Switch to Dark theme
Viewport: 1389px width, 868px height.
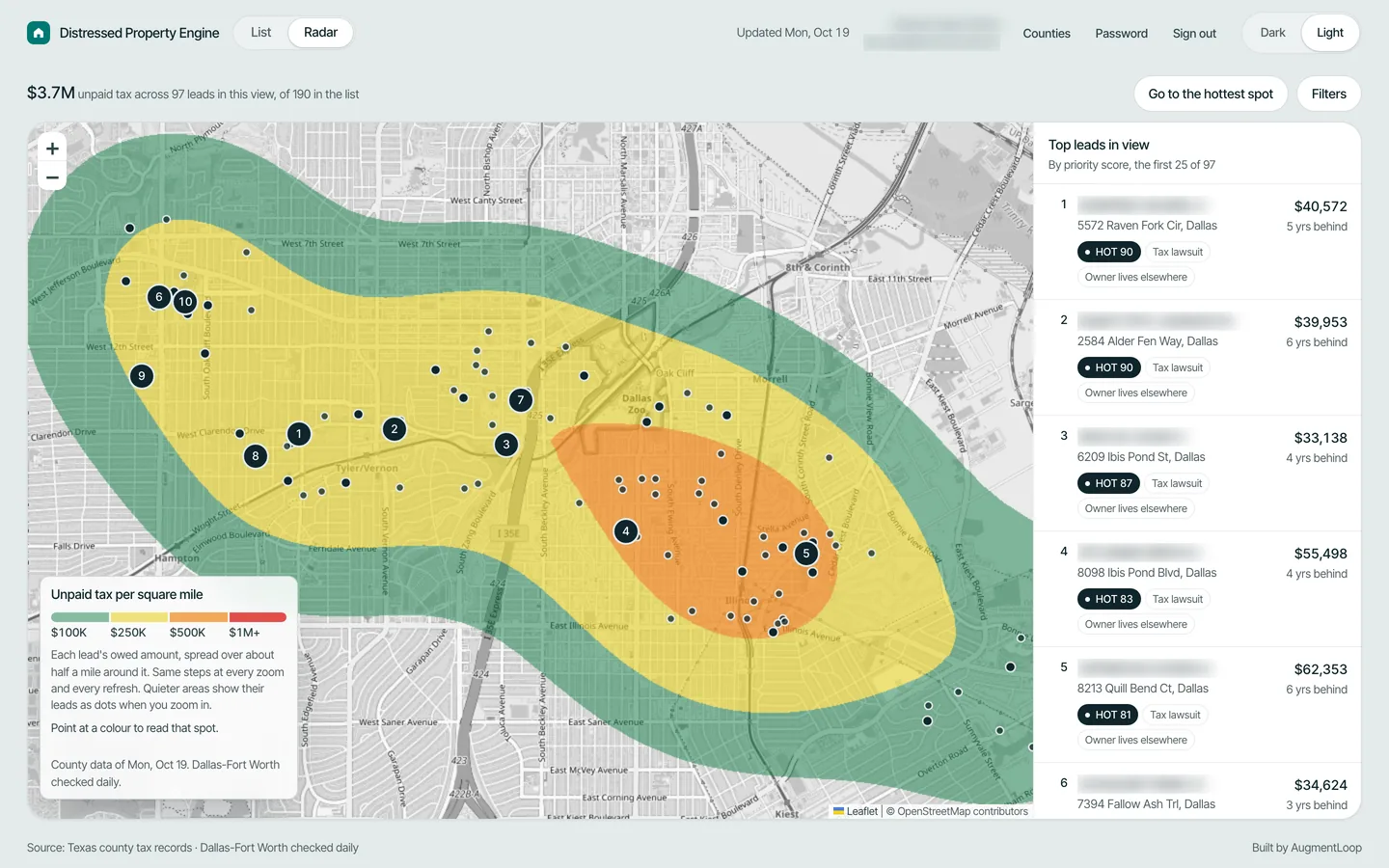(x=1272, y=33)
